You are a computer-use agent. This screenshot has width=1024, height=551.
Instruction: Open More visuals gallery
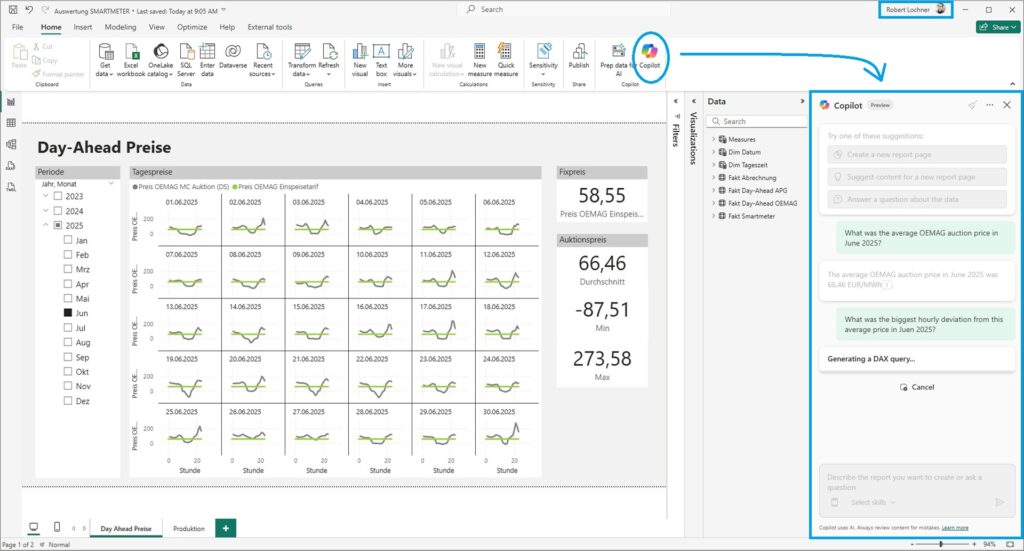[405, 59]
